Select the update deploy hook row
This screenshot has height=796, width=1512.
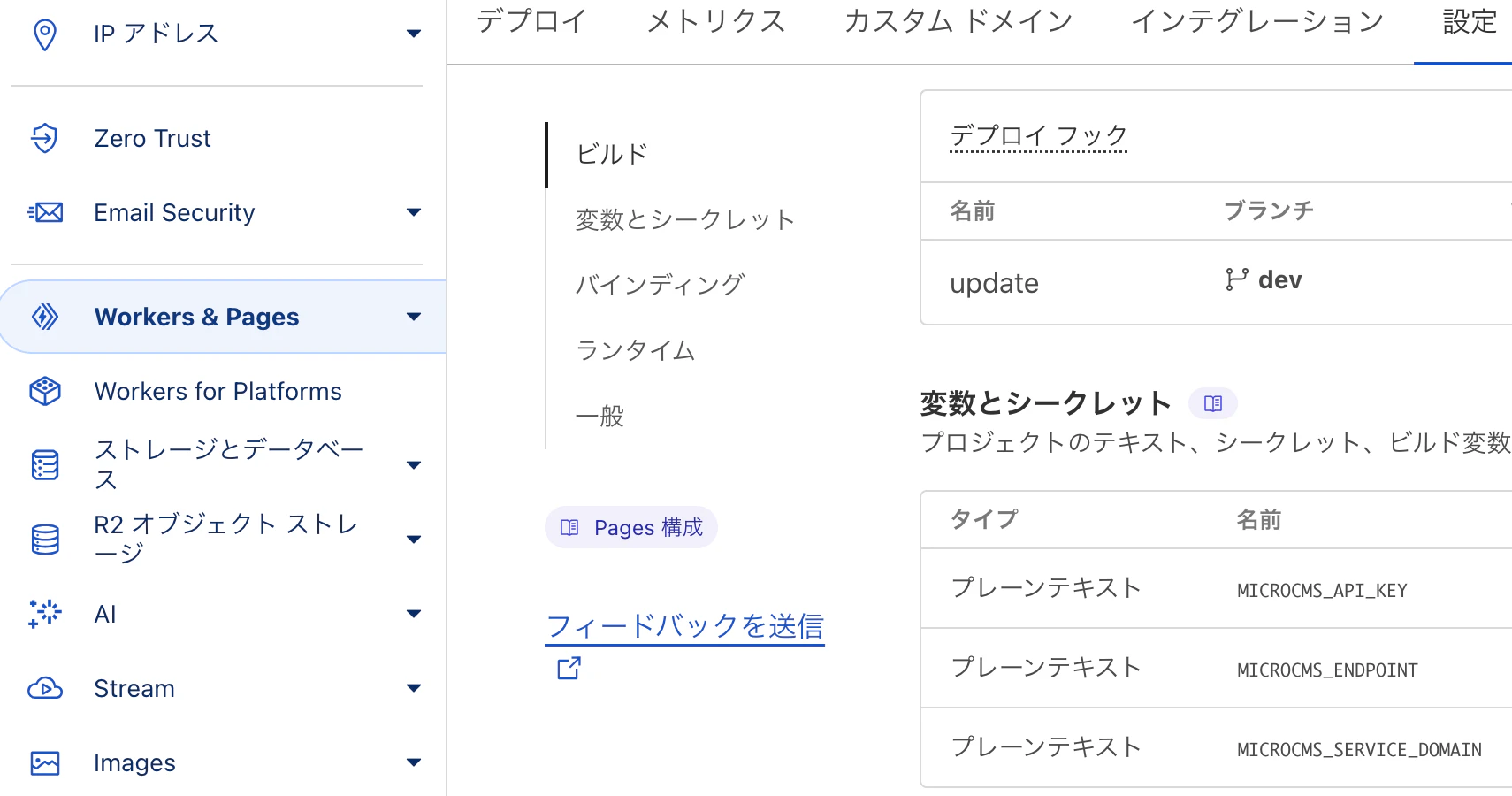(1216, 282)
